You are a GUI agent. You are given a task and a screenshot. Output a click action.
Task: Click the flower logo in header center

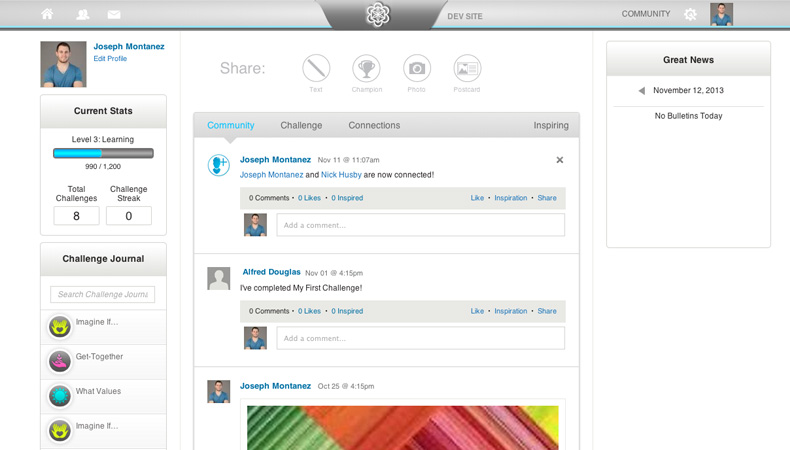pos(378,14)
